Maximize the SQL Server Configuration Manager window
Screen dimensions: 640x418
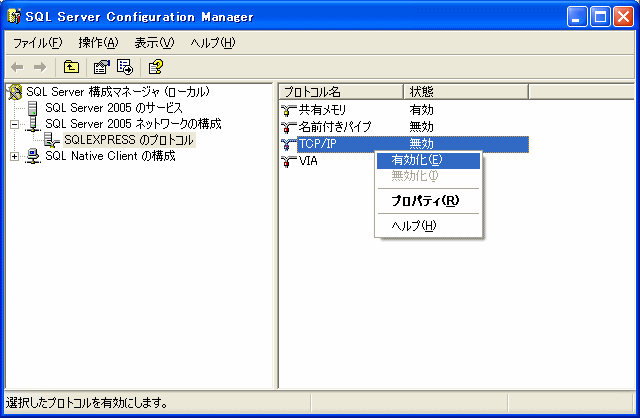click(600, 17)
